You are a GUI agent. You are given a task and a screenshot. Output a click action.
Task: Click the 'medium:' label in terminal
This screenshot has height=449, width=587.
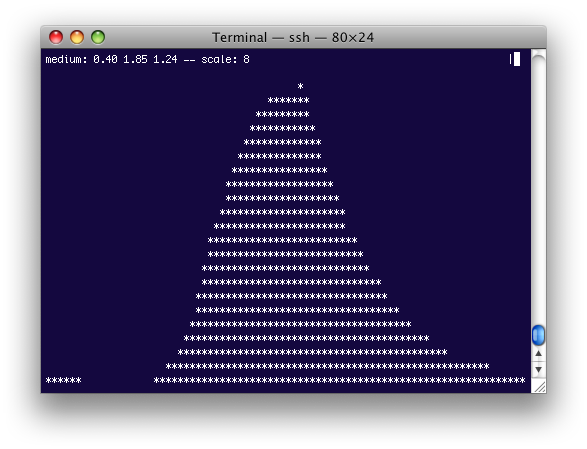pos(66,60)
